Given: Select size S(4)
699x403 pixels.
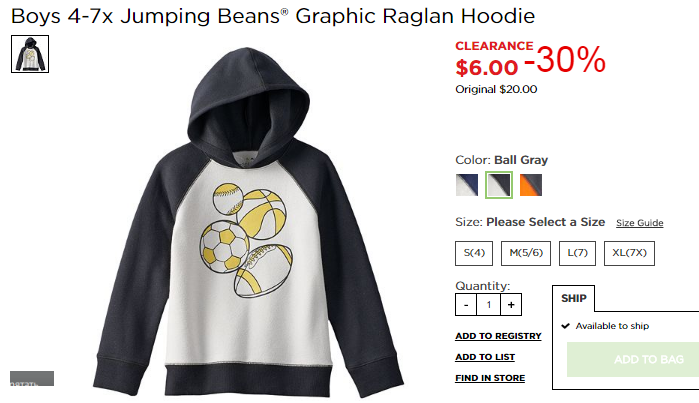Looking at the screenshot, I should click(x=474, y=253).
